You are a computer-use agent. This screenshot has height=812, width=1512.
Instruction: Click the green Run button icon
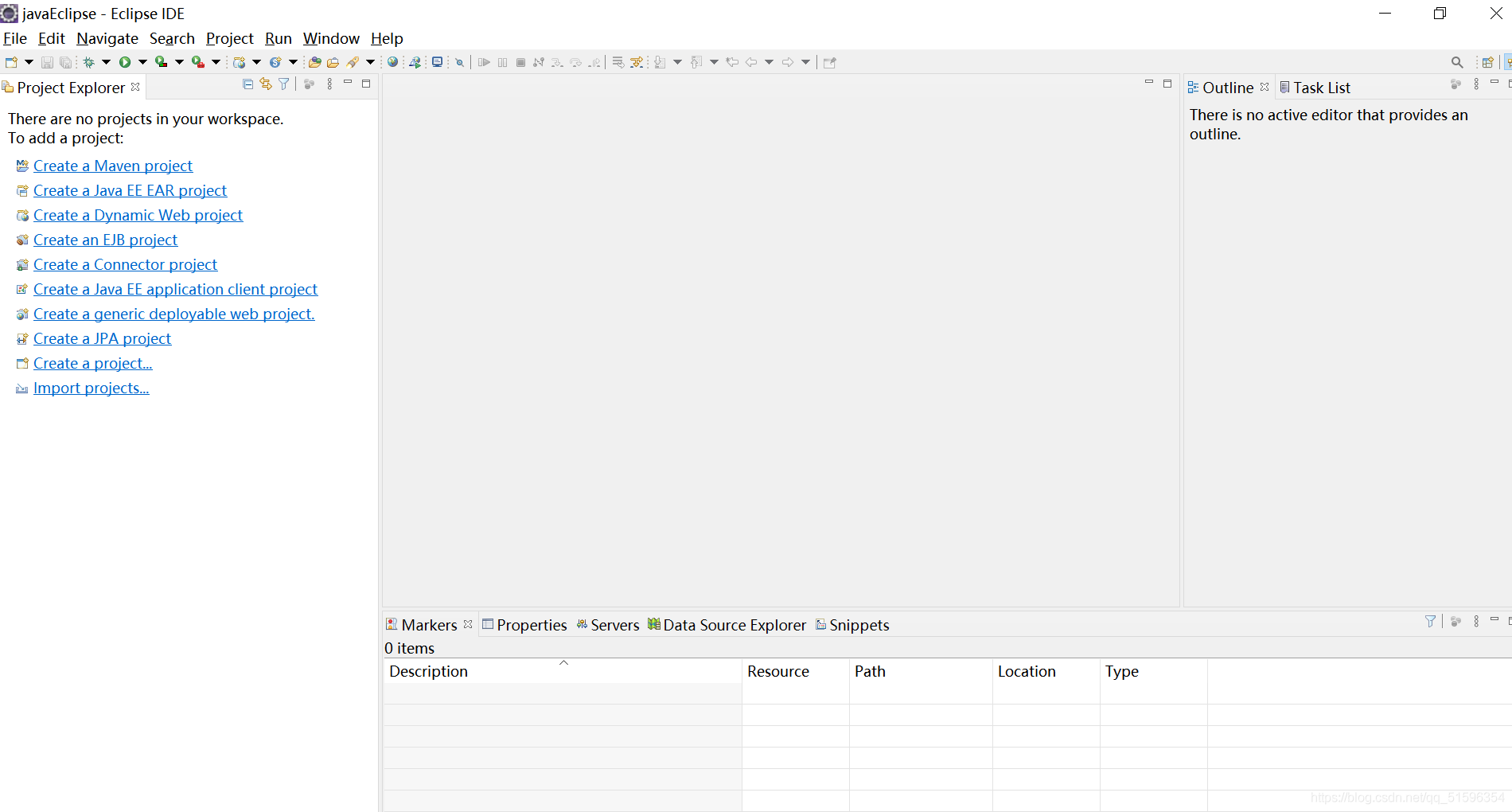[125, 62]
